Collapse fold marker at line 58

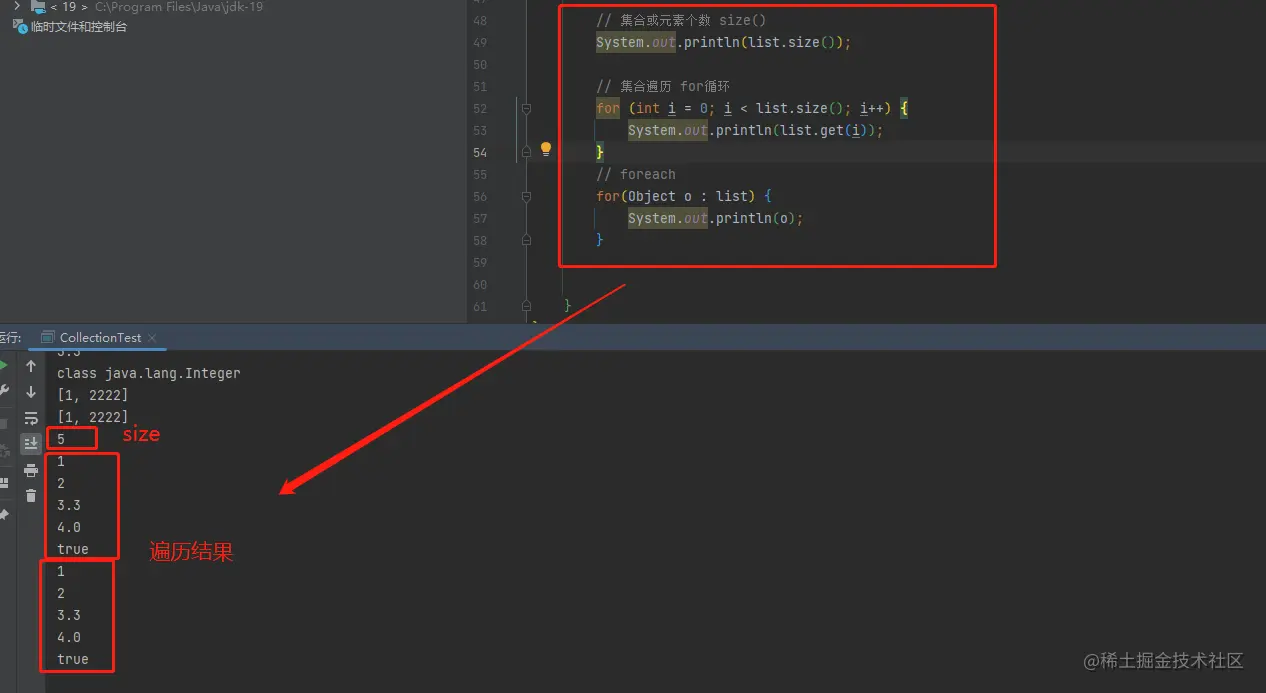tap(527, 240)
